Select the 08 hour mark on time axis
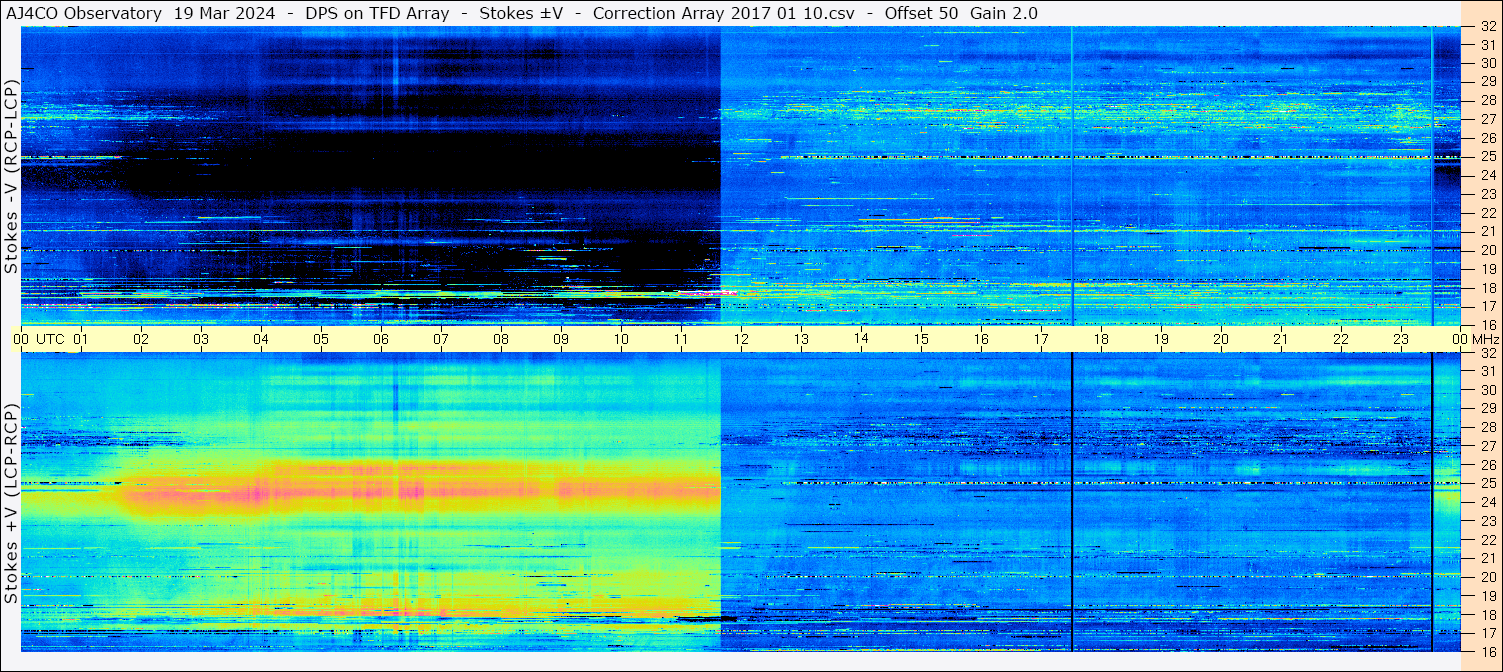 tap(501, 339)
